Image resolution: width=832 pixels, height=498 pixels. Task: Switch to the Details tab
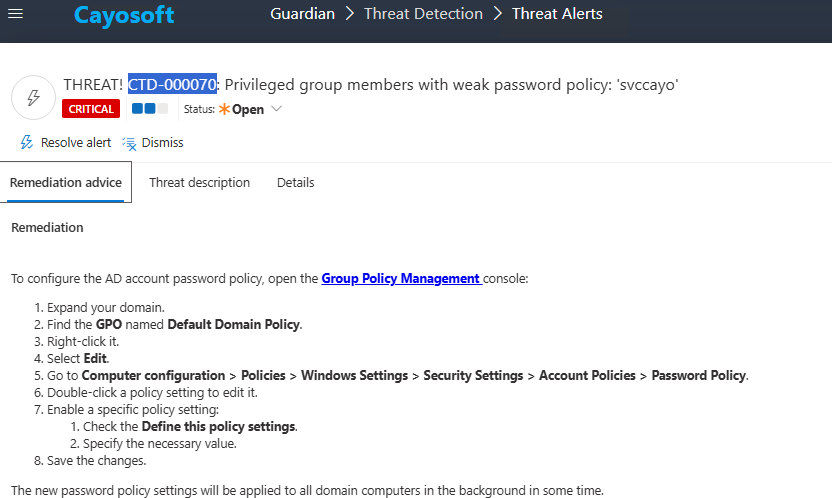pos(295,183)
